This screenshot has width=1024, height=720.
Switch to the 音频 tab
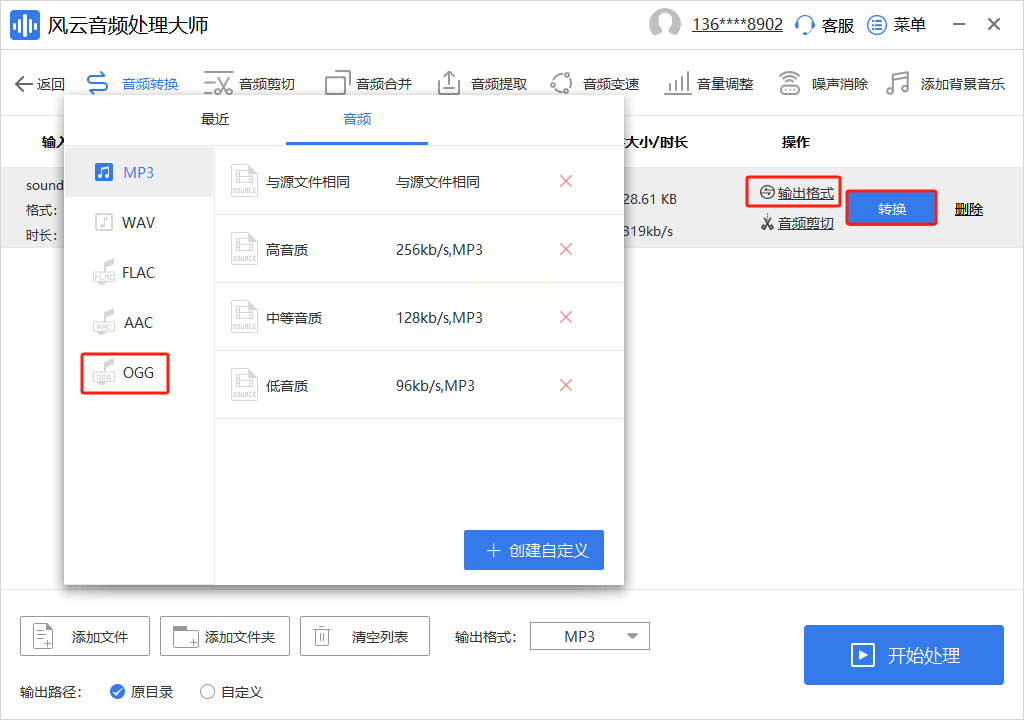tap(357, 119)
